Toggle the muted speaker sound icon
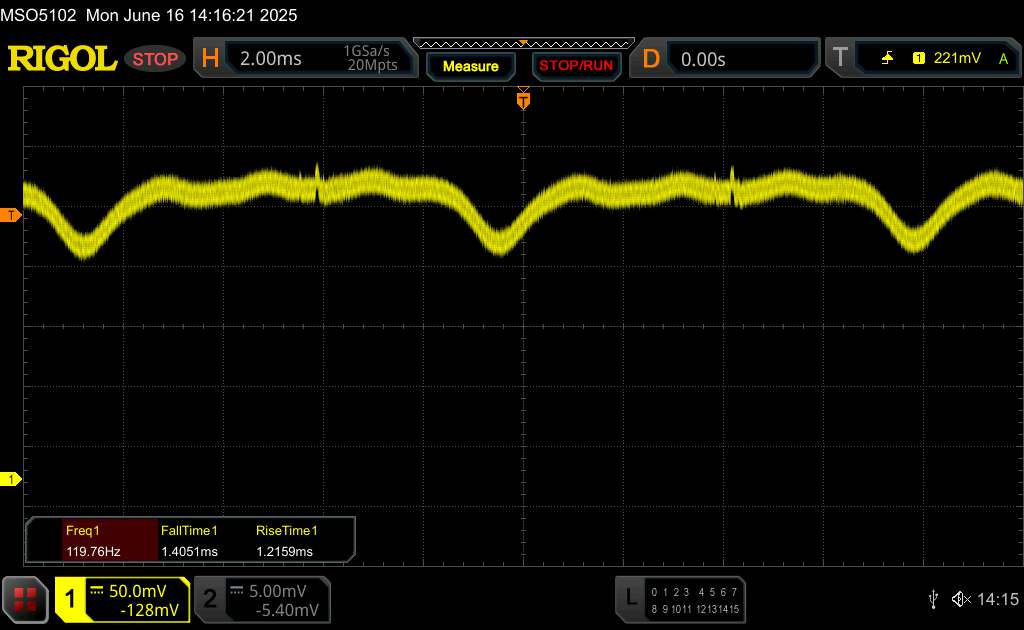This screenshot has height=630, width=1024. point(961,598)
